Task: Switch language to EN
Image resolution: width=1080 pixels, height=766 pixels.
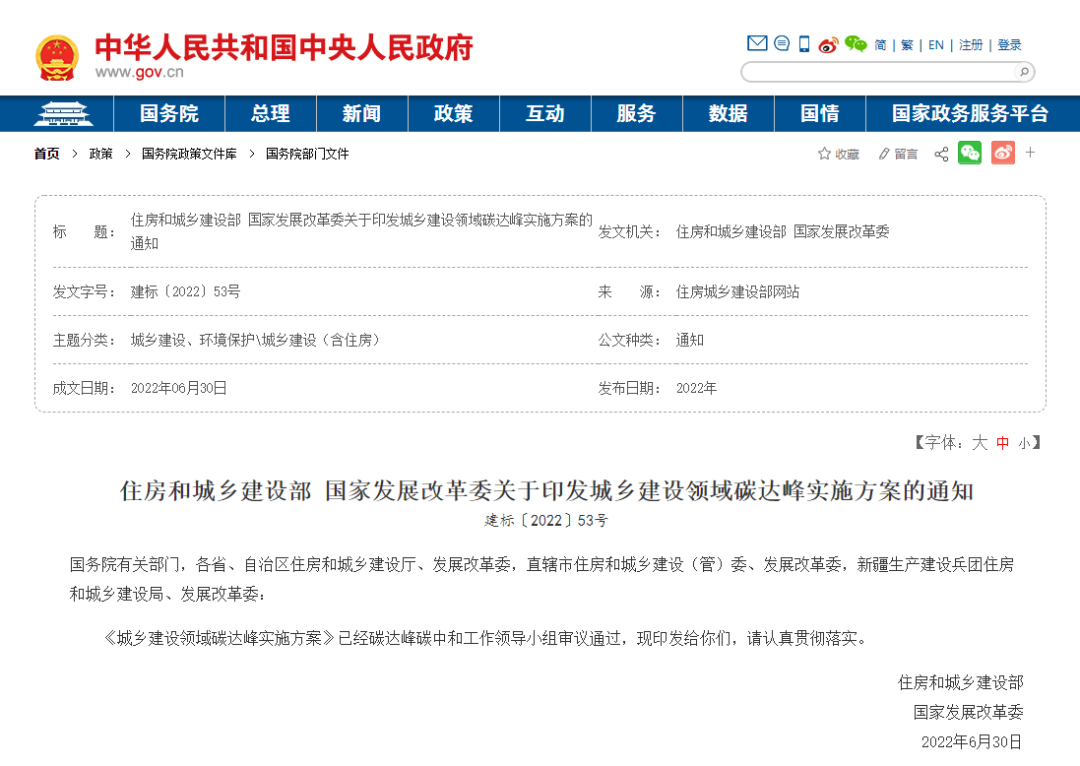Action: [x=935, y=45]
